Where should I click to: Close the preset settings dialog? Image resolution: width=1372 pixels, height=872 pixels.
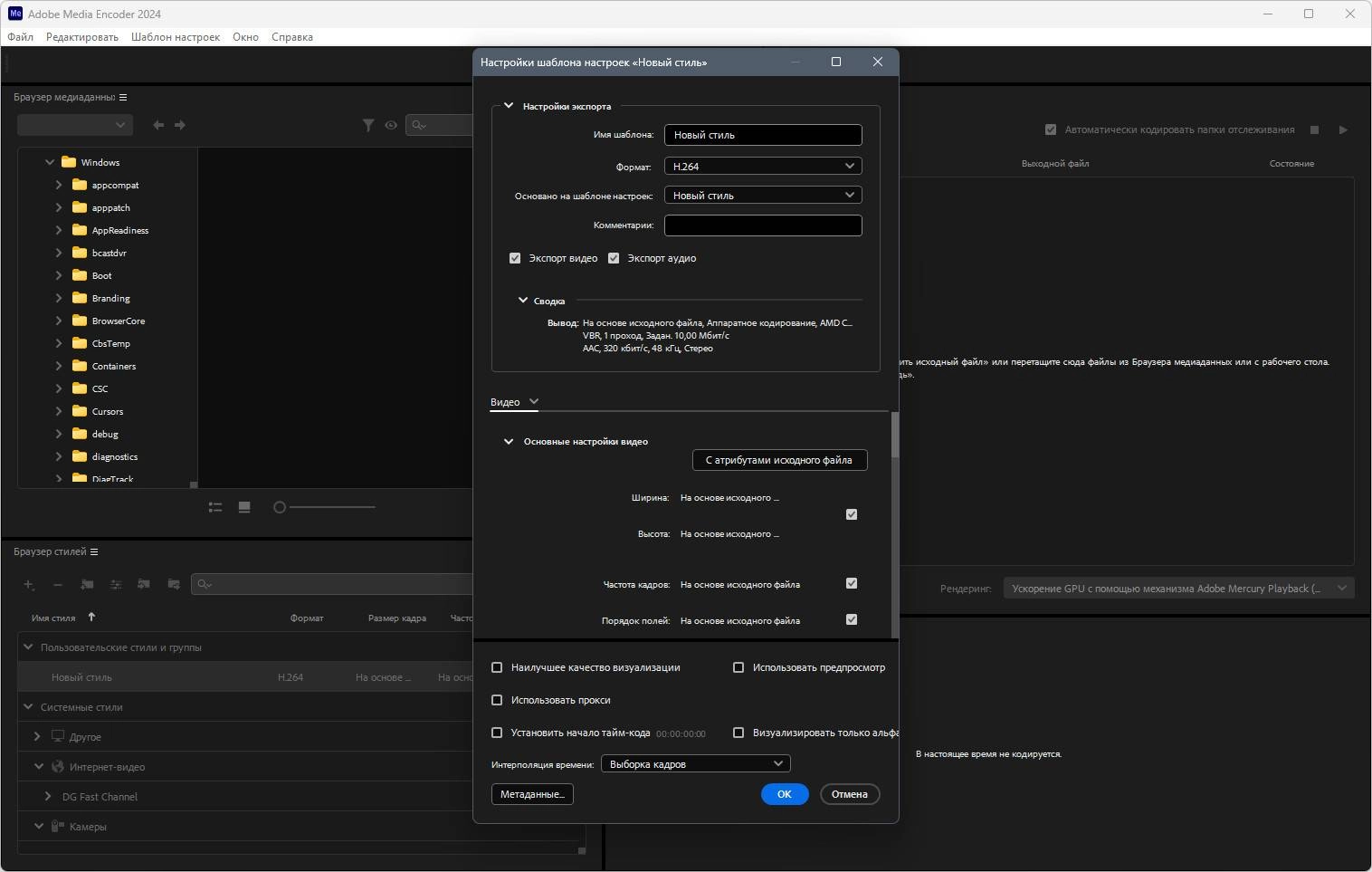pos(877,62)
